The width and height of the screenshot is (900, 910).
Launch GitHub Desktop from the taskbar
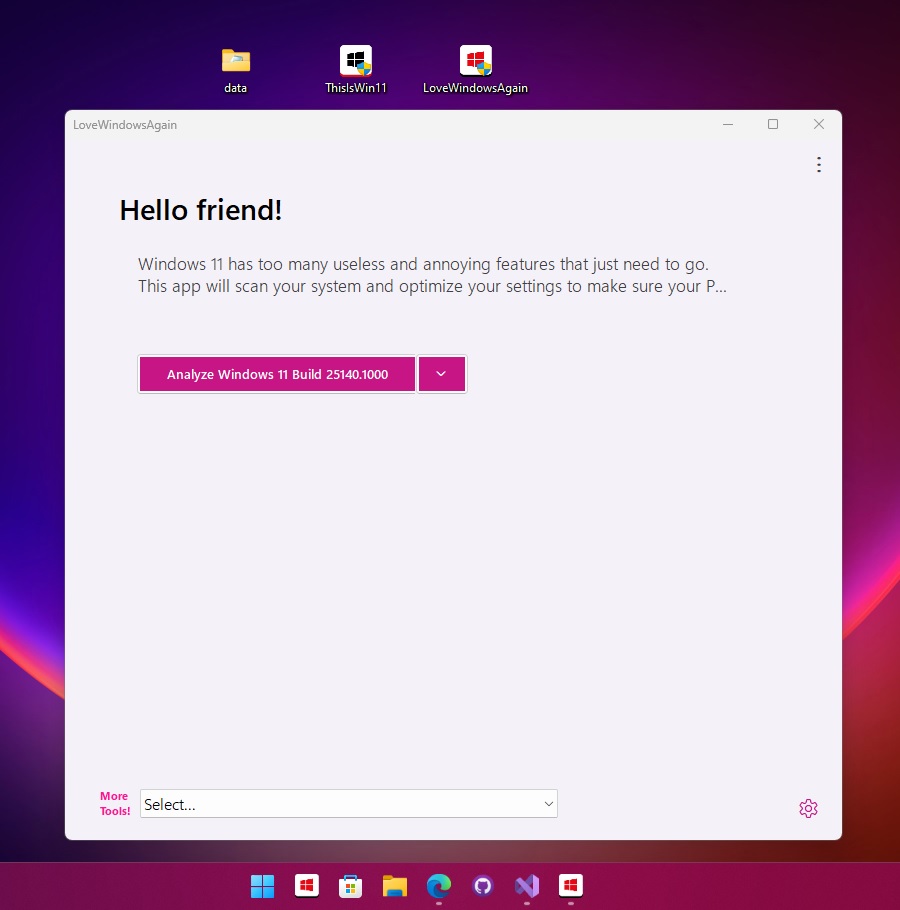point(482,886)
